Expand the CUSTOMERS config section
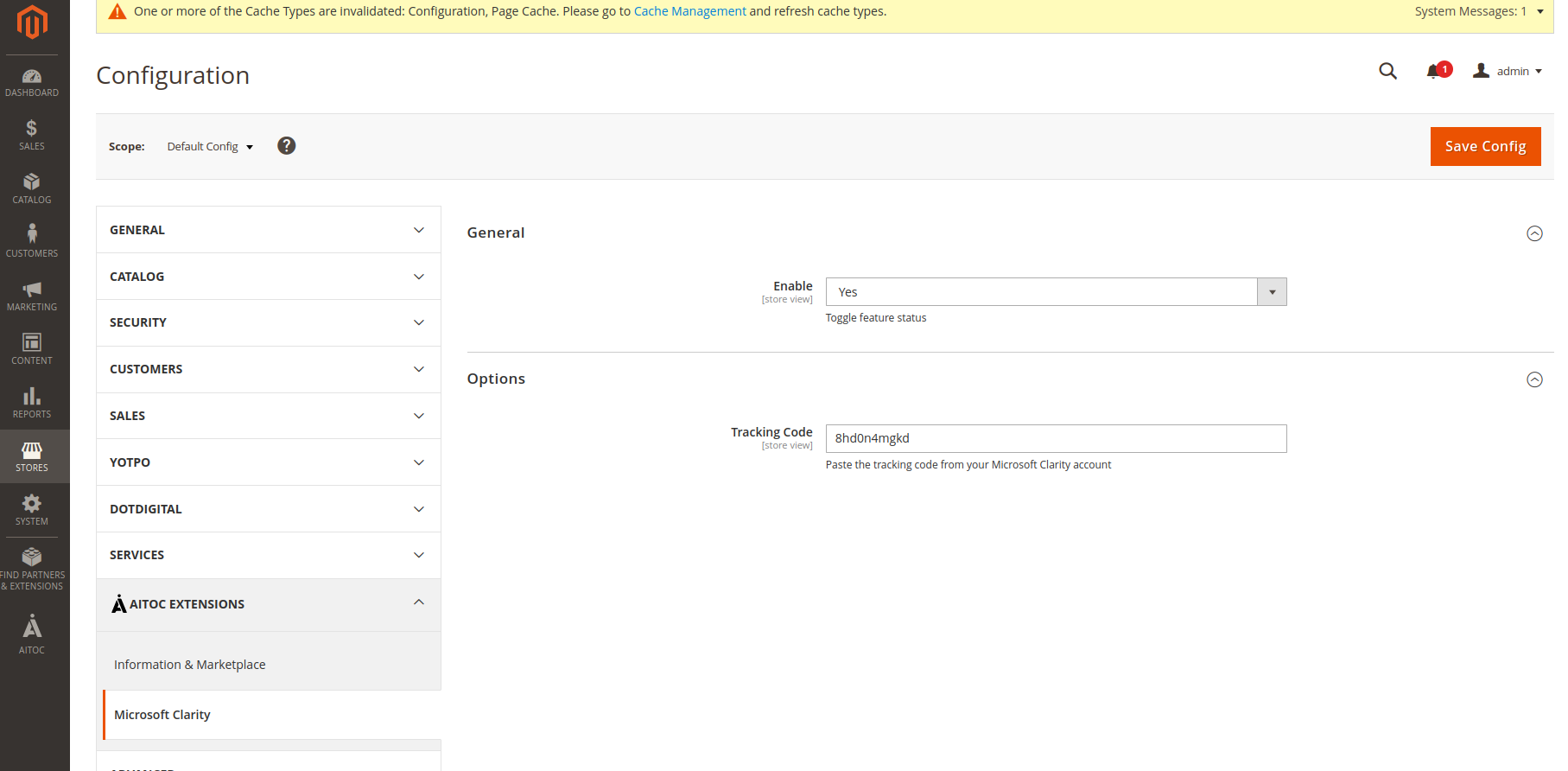The width and height of the screenshot is (1568, 771). pyautogui.click(x=269, y=369)
